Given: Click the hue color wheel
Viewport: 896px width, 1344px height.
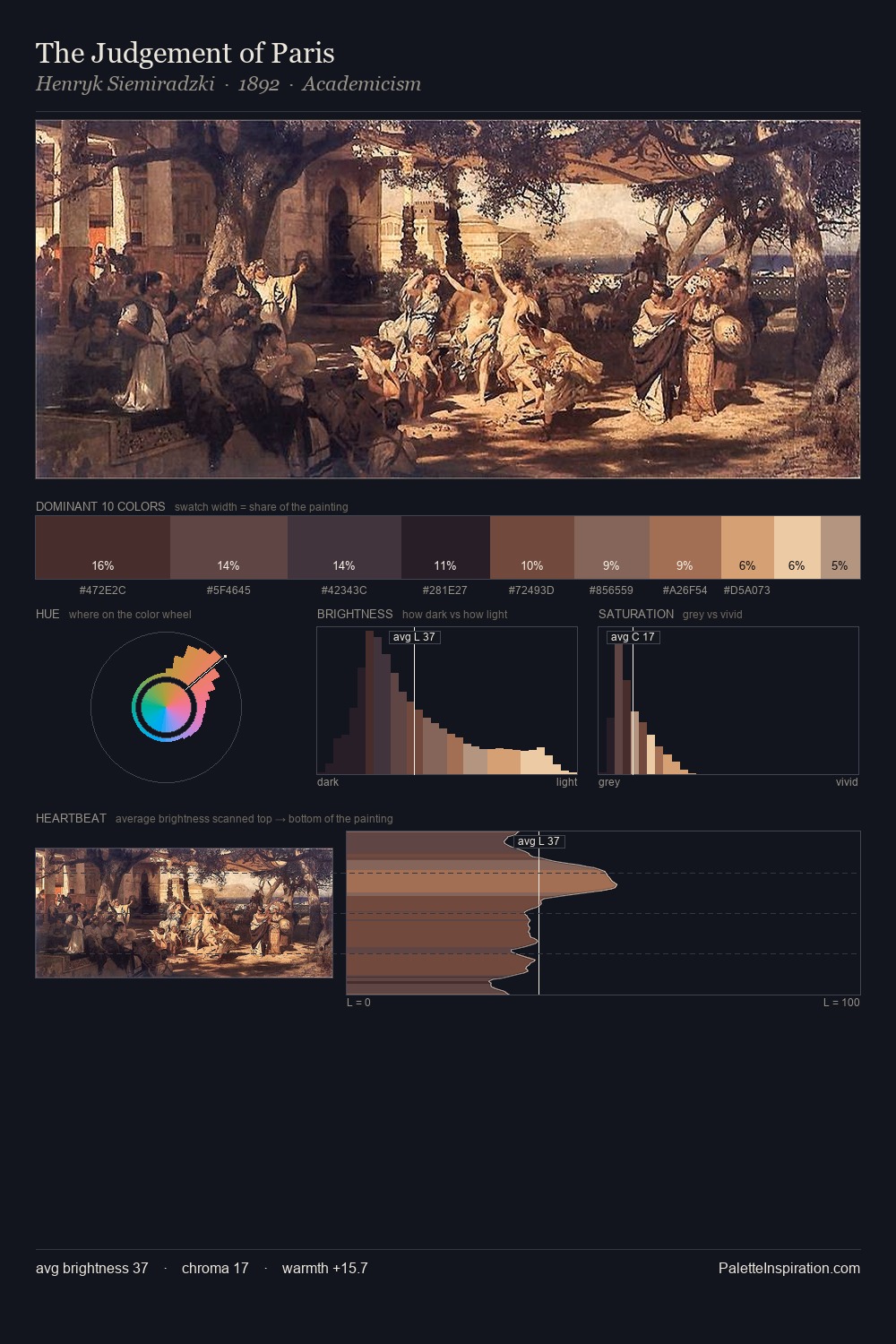Looking at the screenshot, I should click(x=166, y=707).
